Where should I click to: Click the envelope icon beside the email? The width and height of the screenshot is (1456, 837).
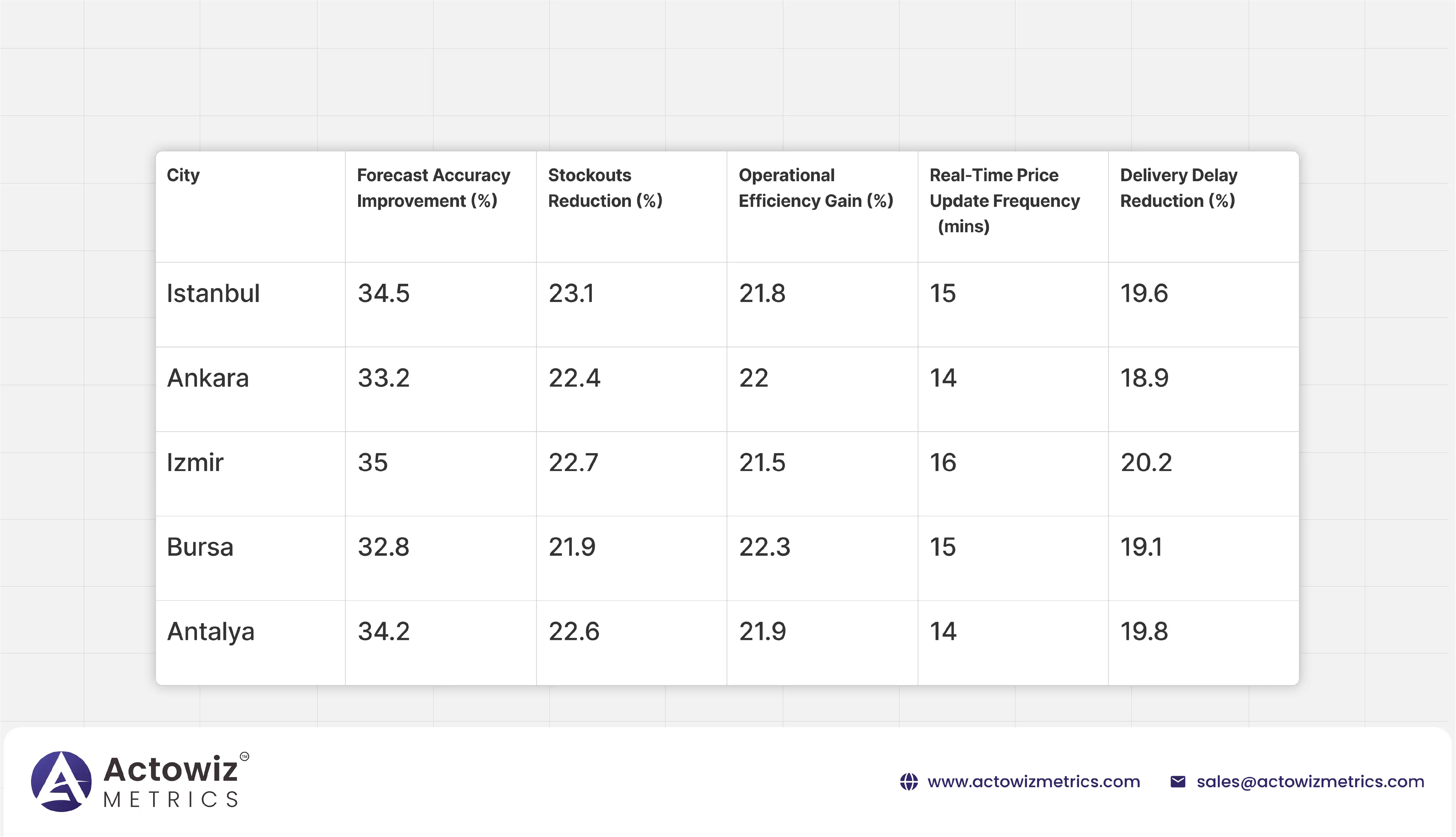tap(1177, 782)
